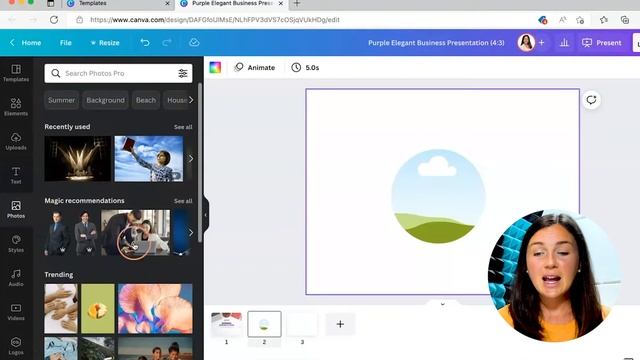Screen dimensions: 640x360
Task: Open browser collections icon
Action: click(624, 20)
